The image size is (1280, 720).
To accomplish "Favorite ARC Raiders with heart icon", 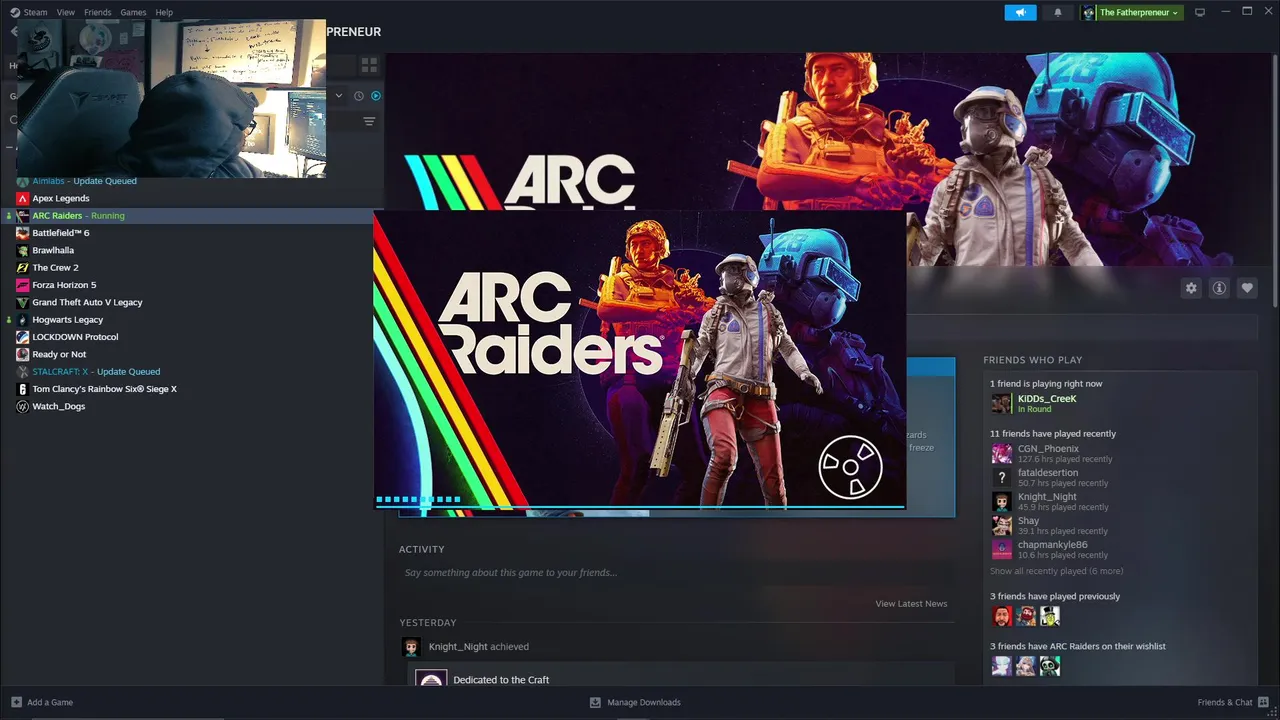I will 1247,288.
